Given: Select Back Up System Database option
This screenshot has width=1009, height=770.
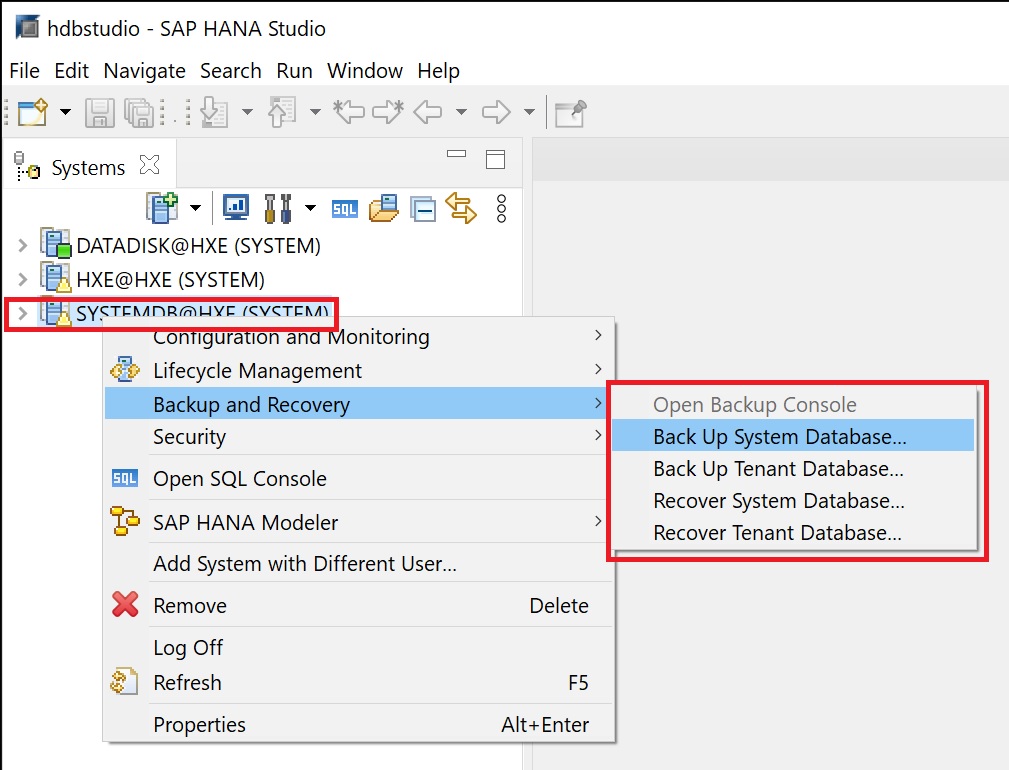Looking at the screenshot, I should (x=793, y=436).
